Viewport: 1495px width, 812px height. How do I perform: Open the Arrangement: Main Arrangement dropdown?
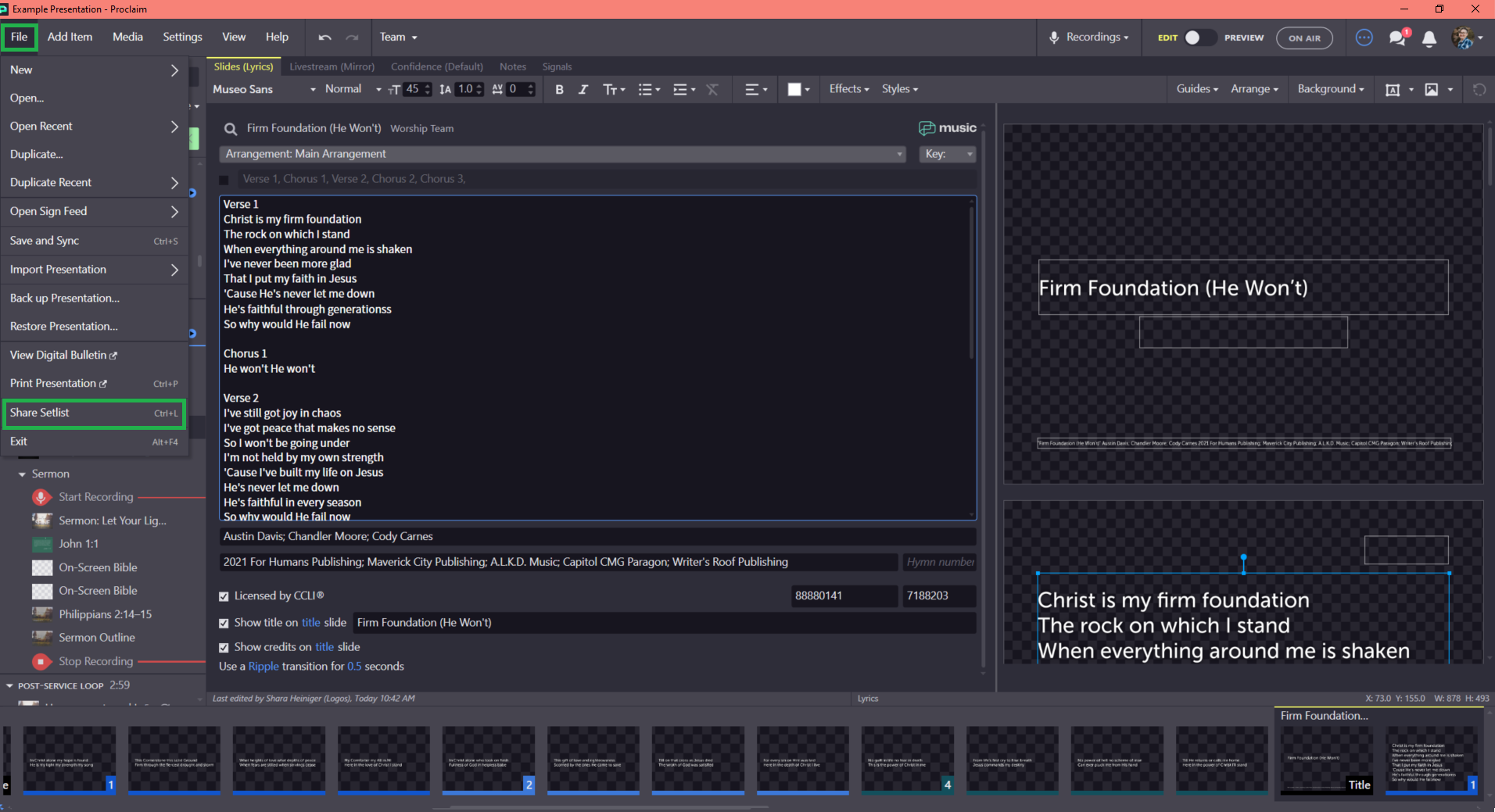tap(563, 154)
